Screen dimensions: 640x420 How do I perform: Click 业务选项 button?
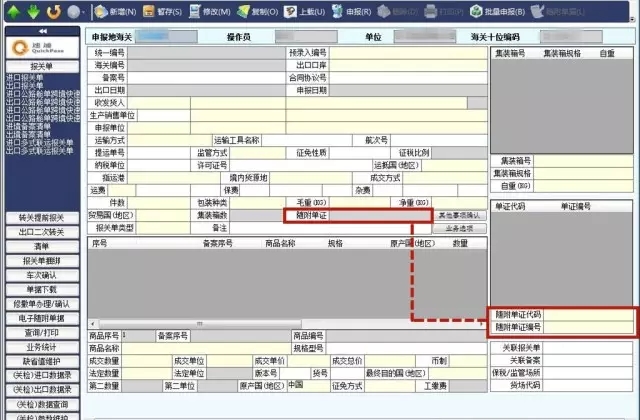460,228
